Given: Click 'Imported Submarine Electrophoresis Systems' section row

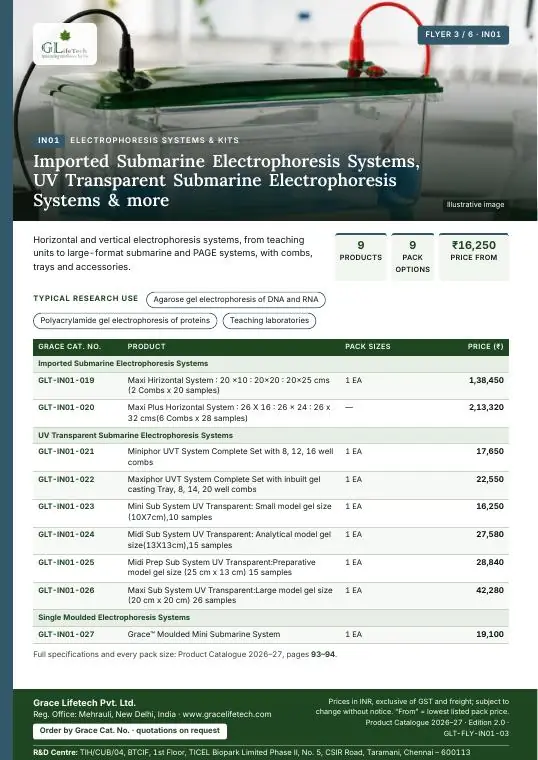Looking at the screenshot, I should (271, 364).
